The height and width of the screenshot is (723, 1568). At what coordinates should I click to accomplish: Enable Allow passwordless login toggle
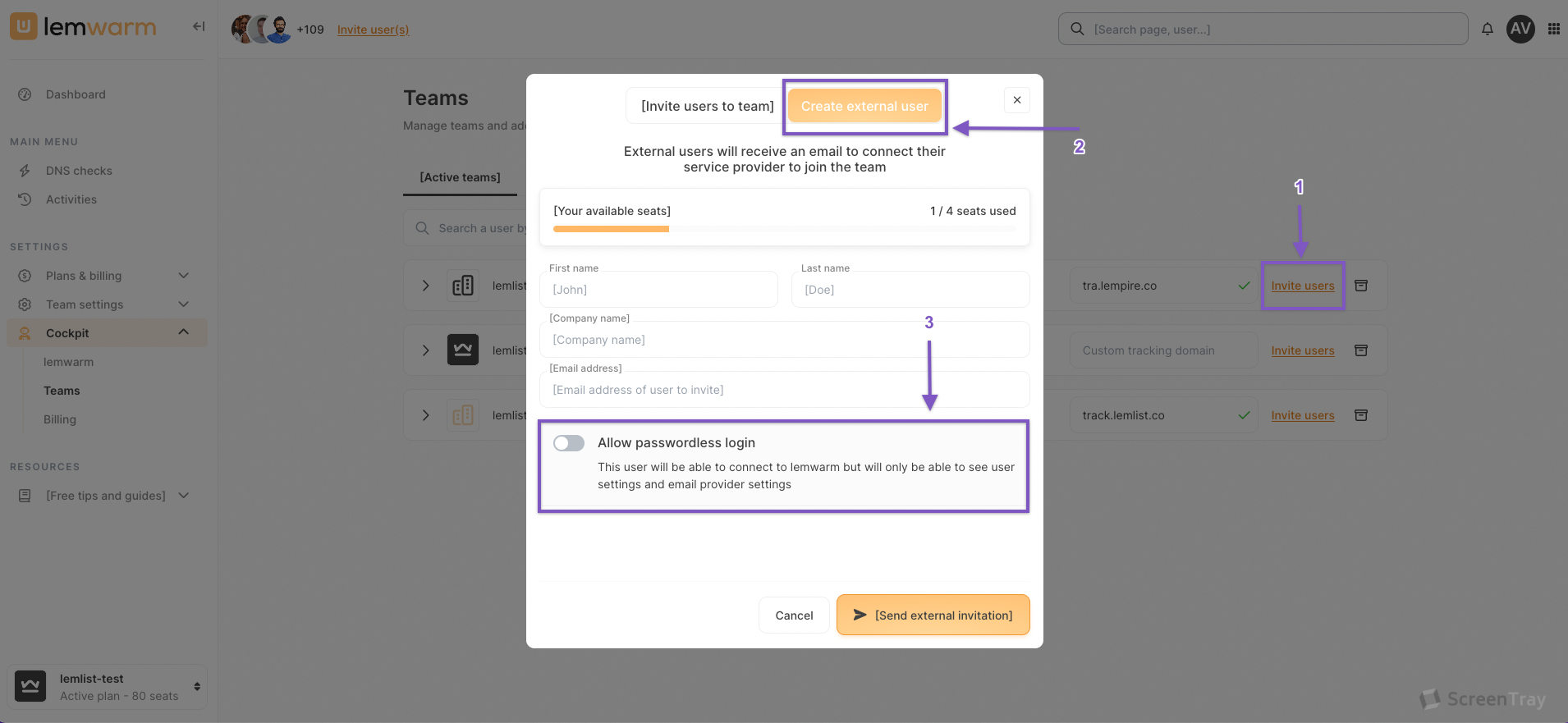[x=569, y=443]
